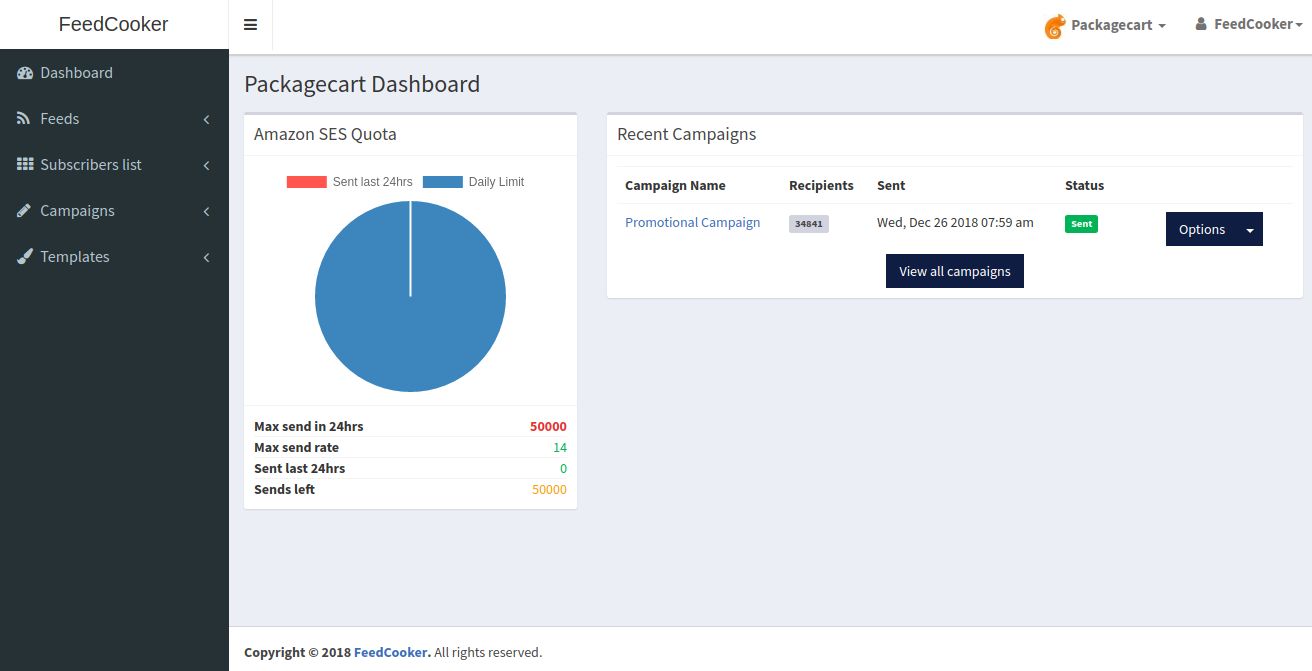Expand the Subscribers list chevron
The height and width of the screenshot is (671, 1312).
click(x=207, y=165)
